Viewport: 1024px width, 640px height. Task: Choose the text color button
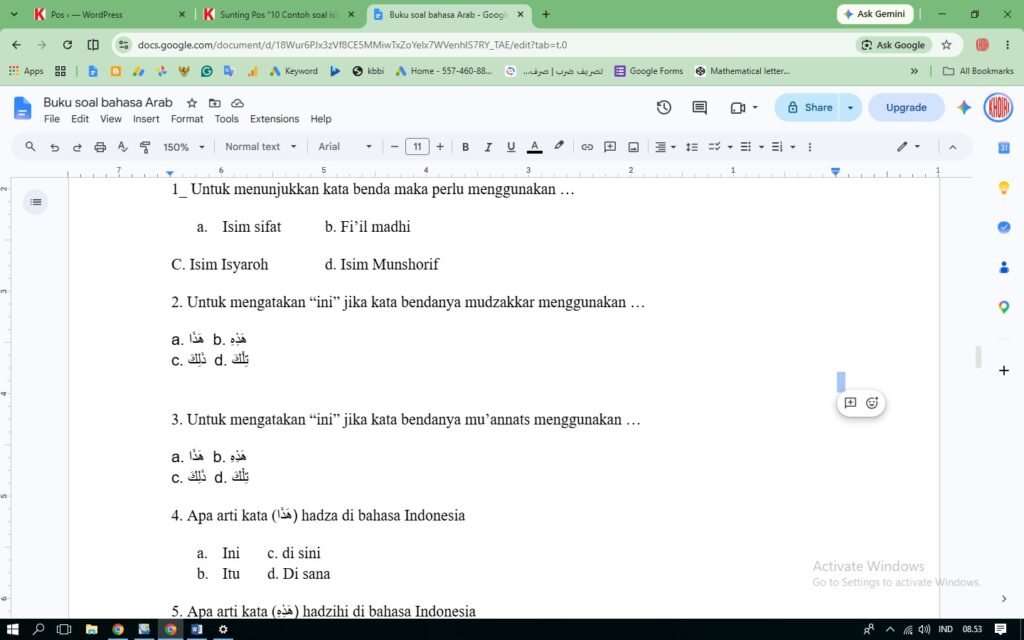pos(534,147)
